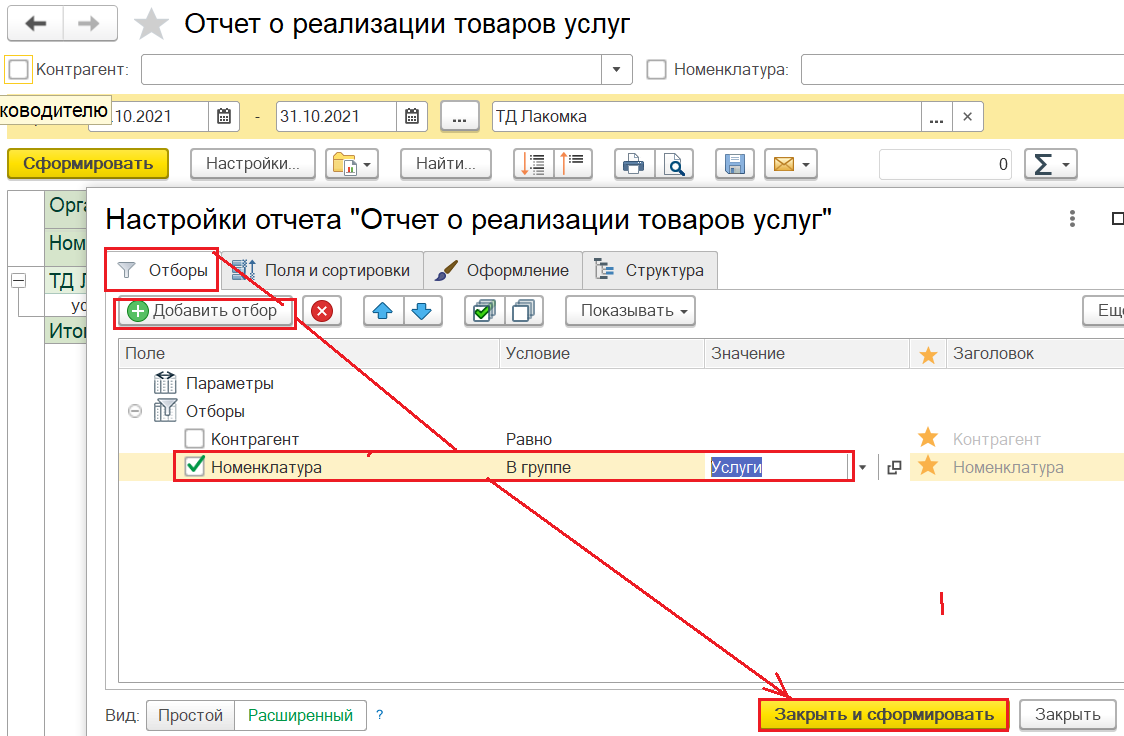The image size is (1124, 736).
Task: Click Закрыть и сформировать button
Action: click(883, 714)
